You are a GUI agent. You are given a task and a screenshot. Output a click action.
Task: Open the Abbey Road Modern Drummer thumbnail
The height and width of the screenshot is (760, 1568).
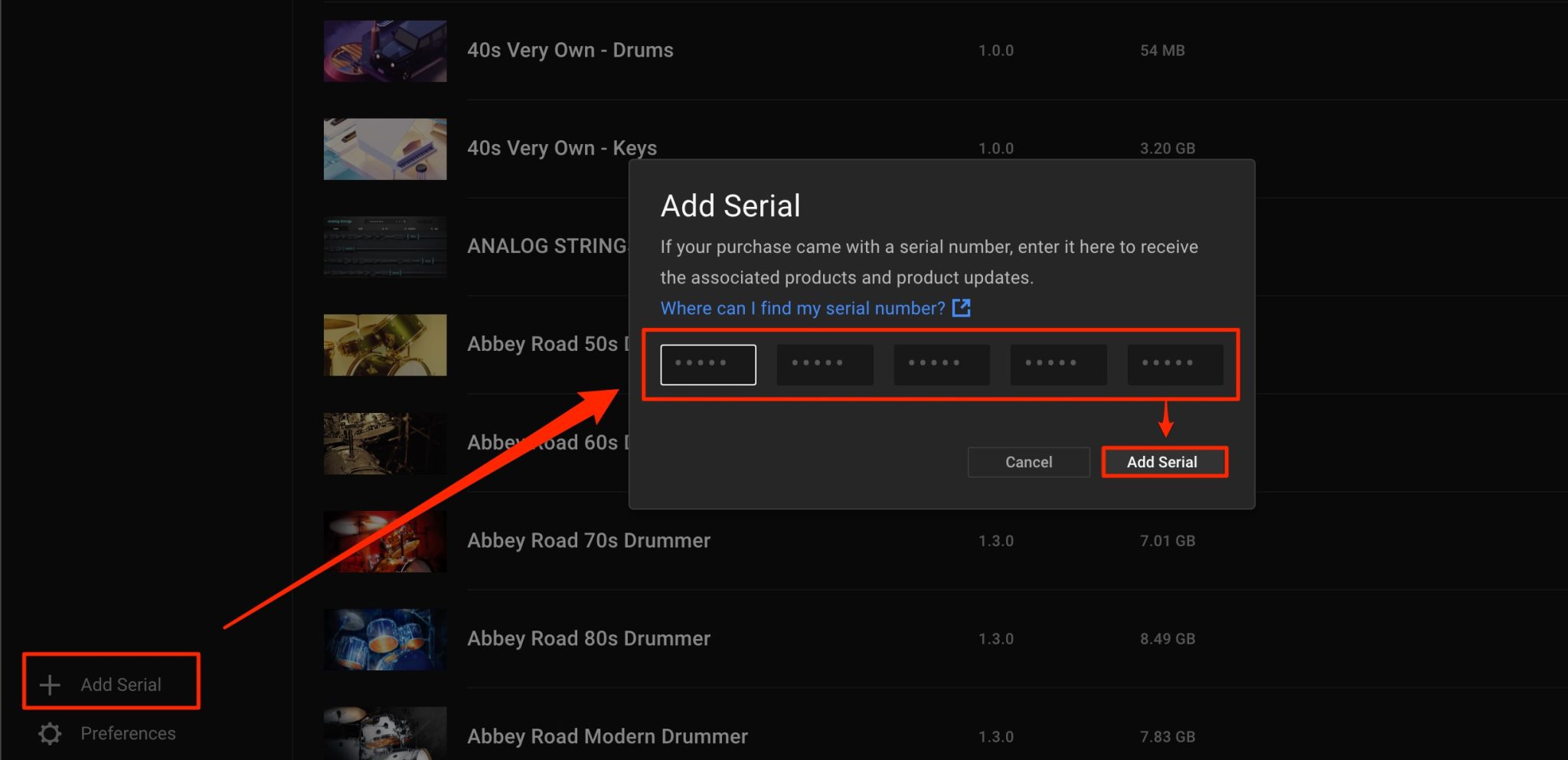coord(385,733)
